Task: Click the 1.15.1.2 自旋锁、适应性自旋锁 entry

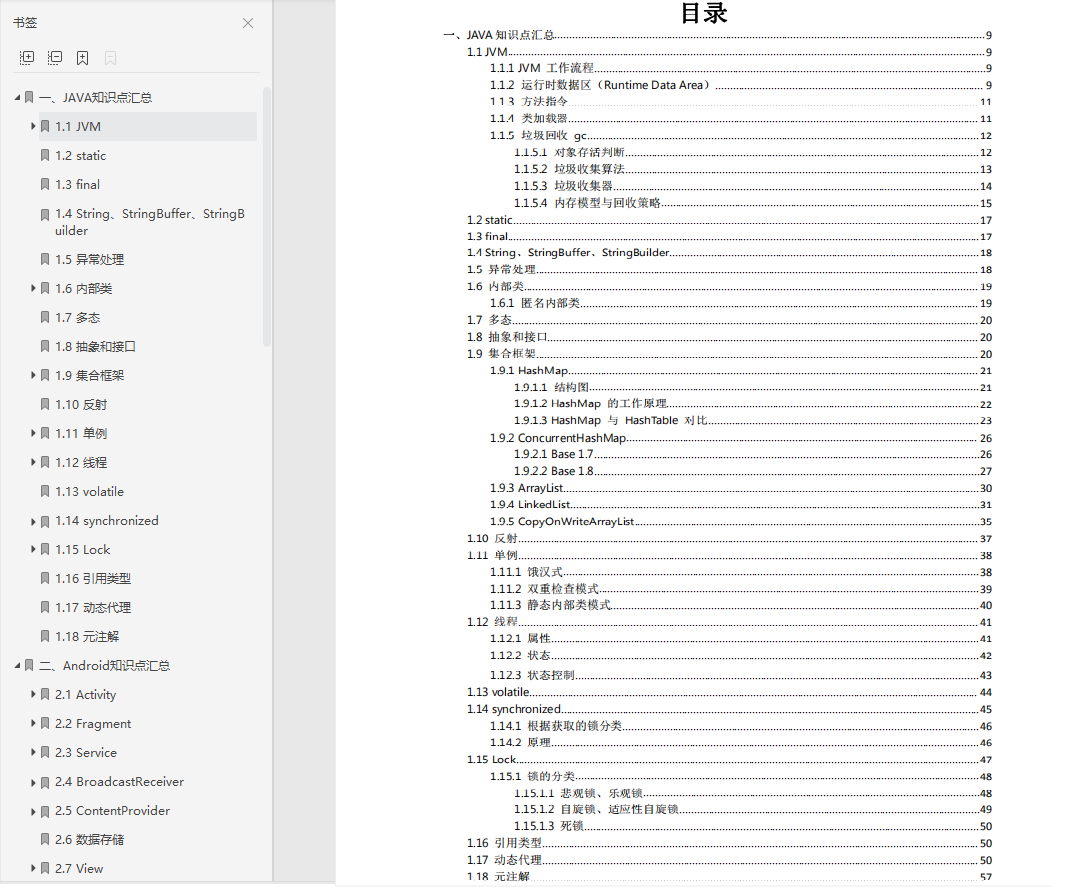Action: point(752,810)
